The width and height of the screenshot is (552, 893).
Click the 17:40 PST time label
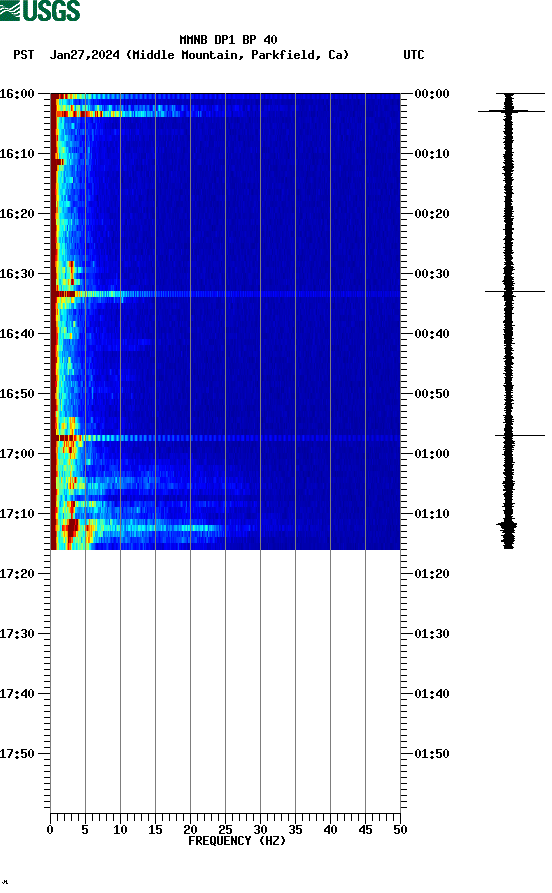tap(17, 694)
